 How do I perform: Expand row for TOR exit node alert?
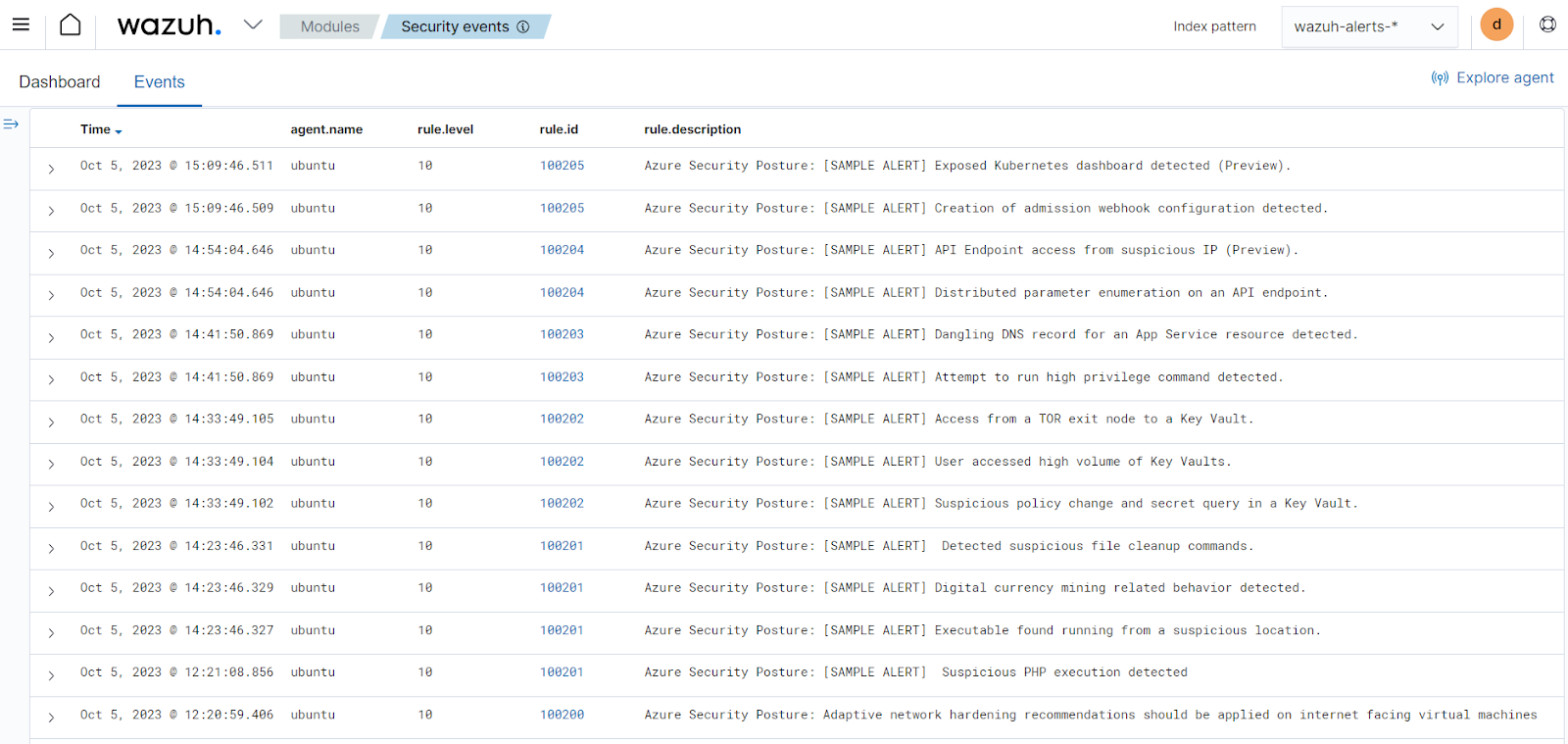tap(51, 422)
